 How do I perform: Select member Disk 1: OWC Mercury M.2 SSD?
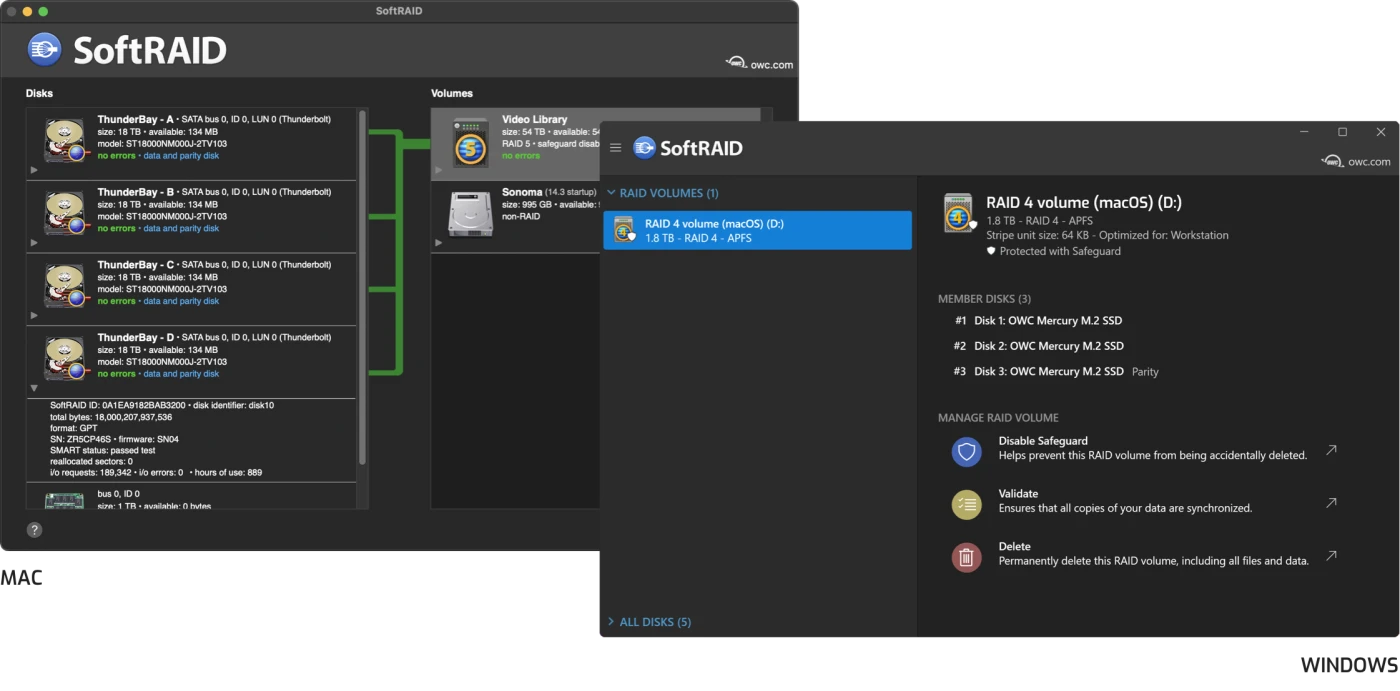[x=1039, y=321]
